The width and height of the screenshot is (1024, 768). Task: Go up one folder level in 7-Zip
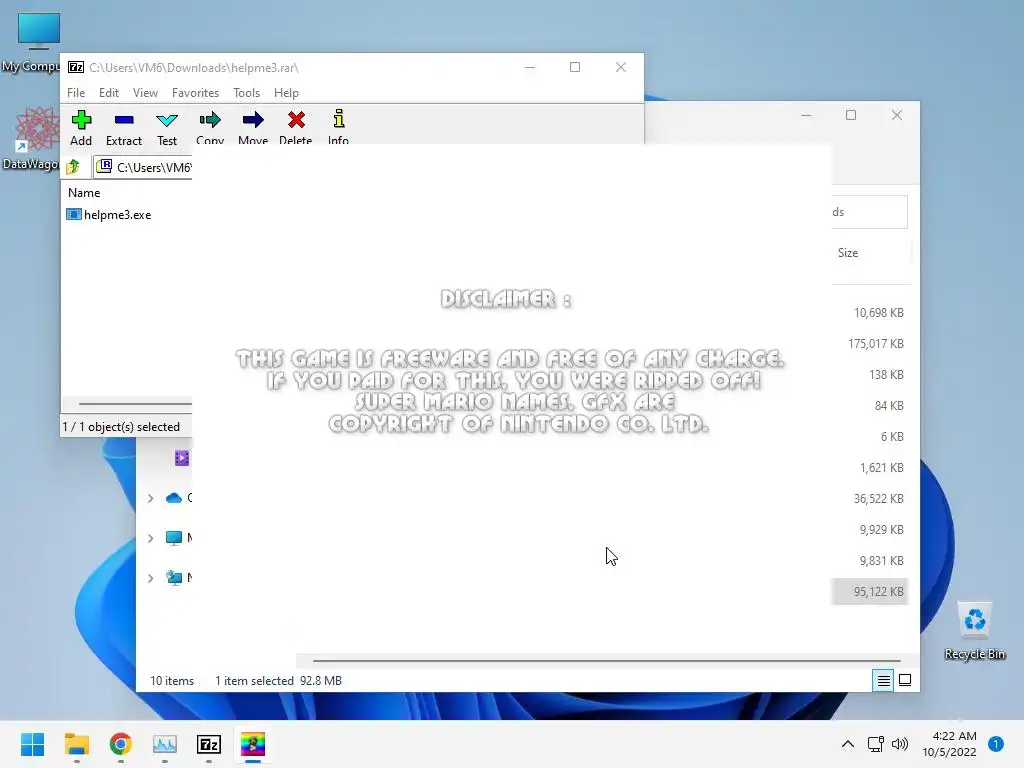(x=73, y=167)
